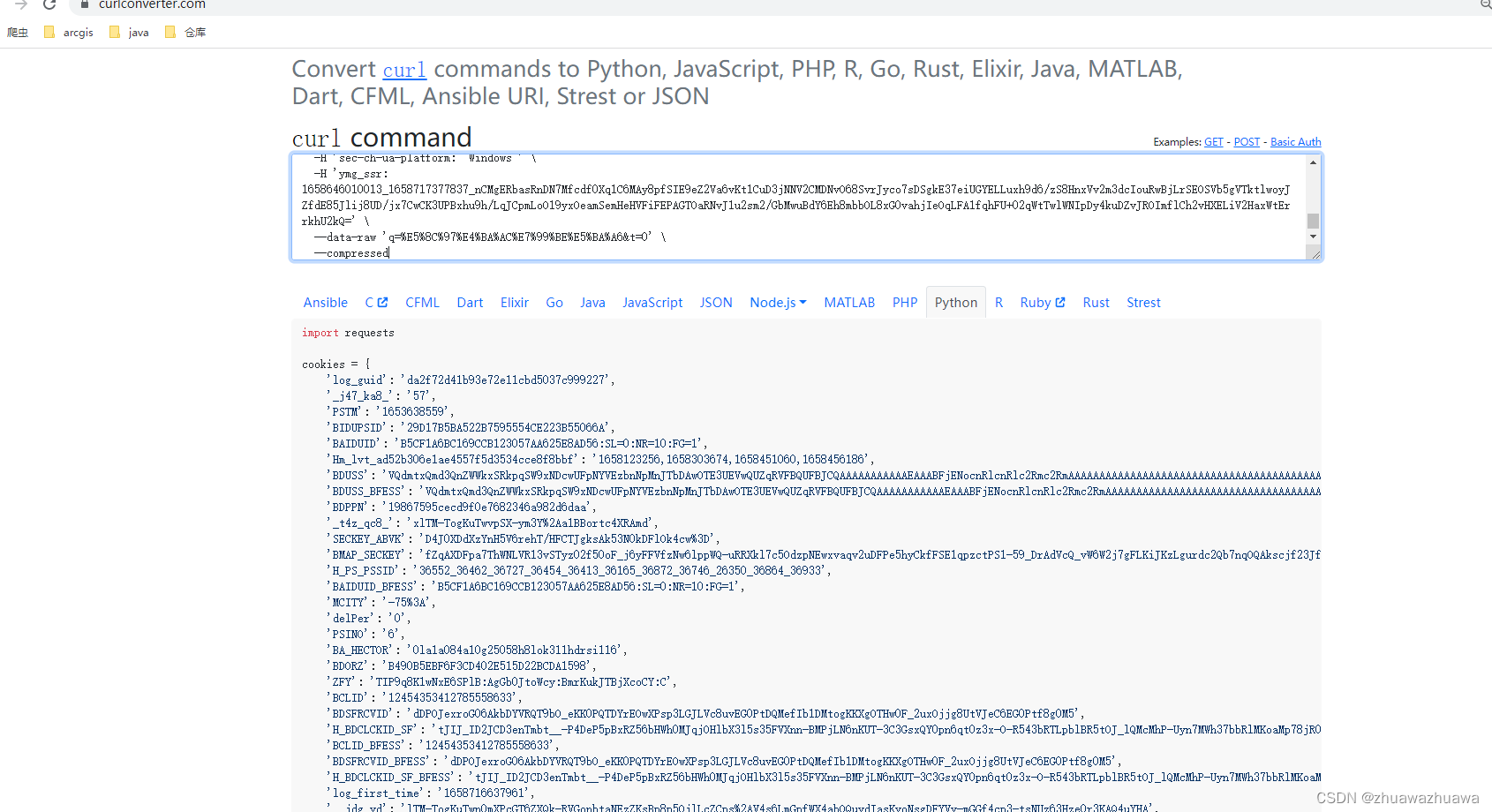Reload the page with the refresh icon

click(x=49, y=4)
